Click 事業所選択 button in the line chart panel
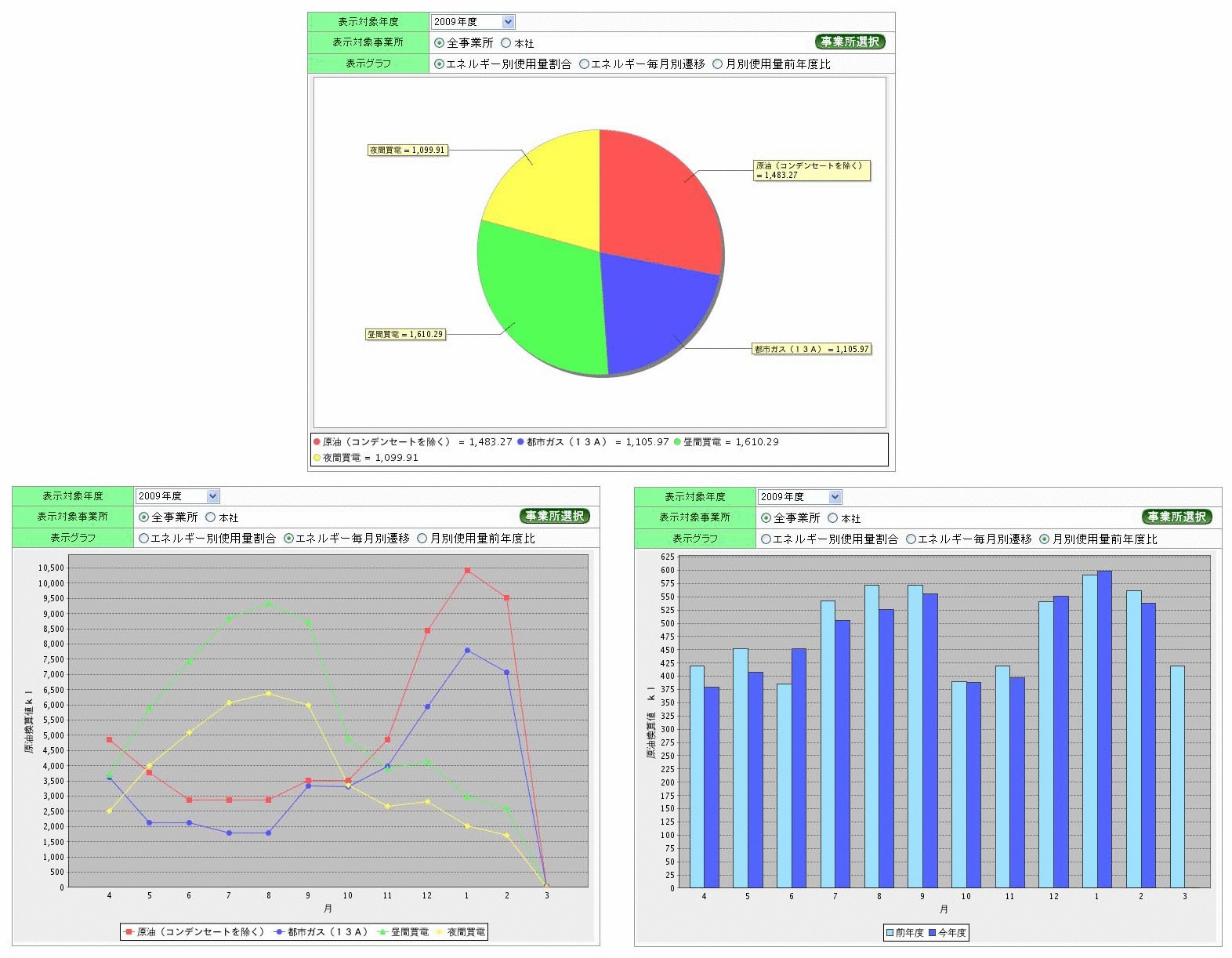1232x958 pixels. click(555, 516)
